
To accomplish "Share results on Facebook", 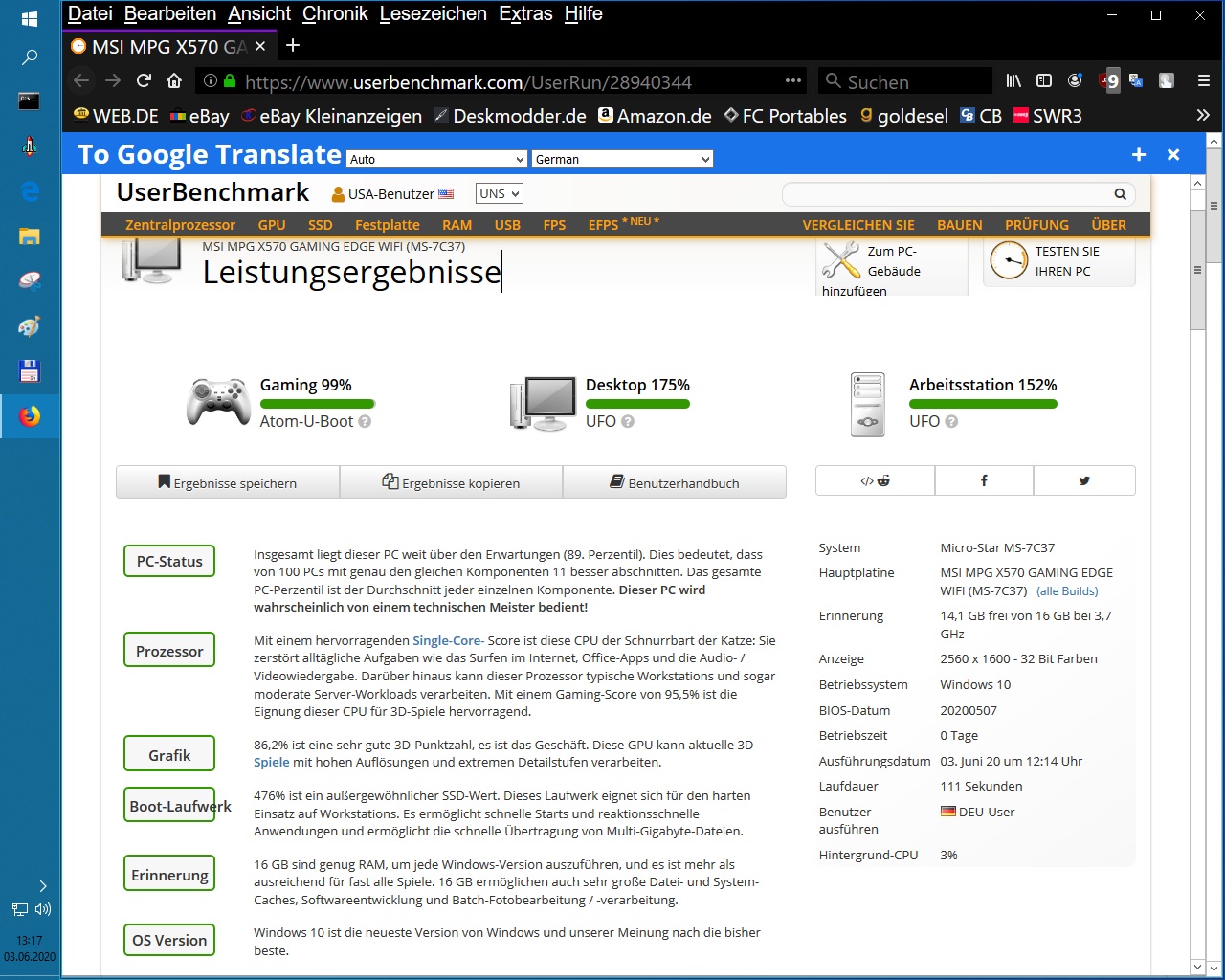I will (984, 480).
